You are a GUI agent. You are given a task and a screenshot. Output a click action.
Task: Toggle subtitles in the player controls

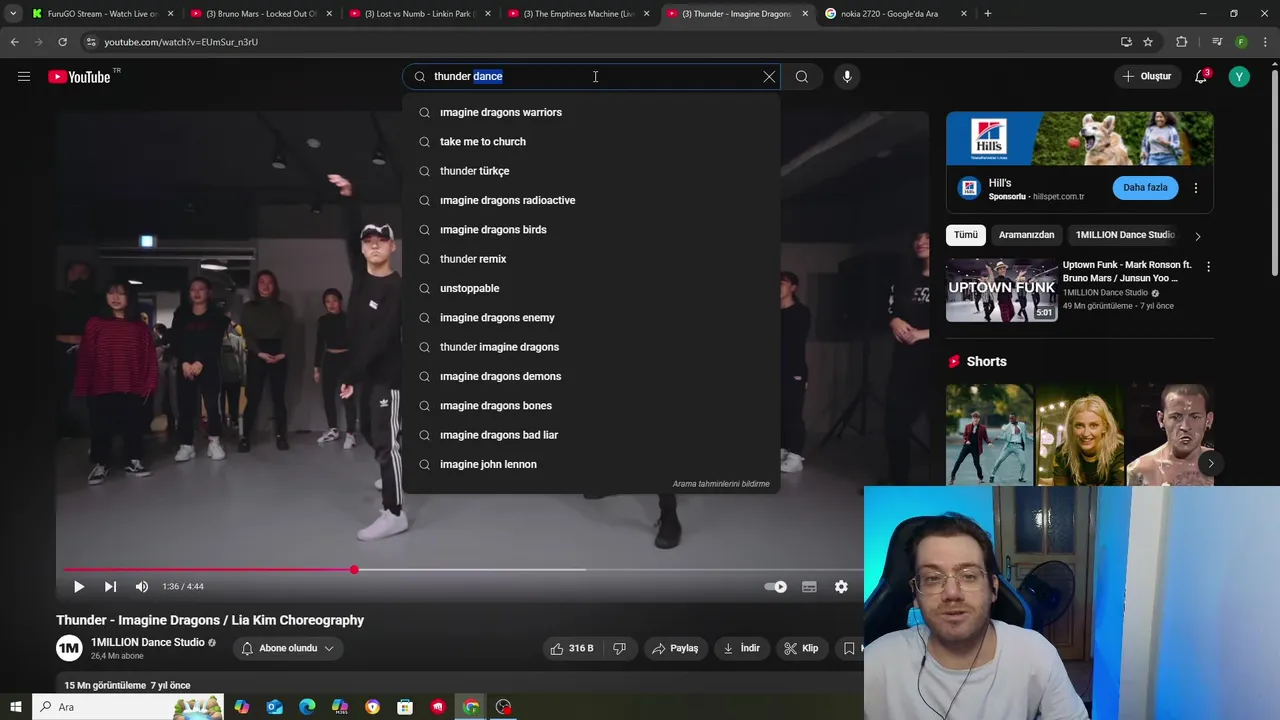809,587
